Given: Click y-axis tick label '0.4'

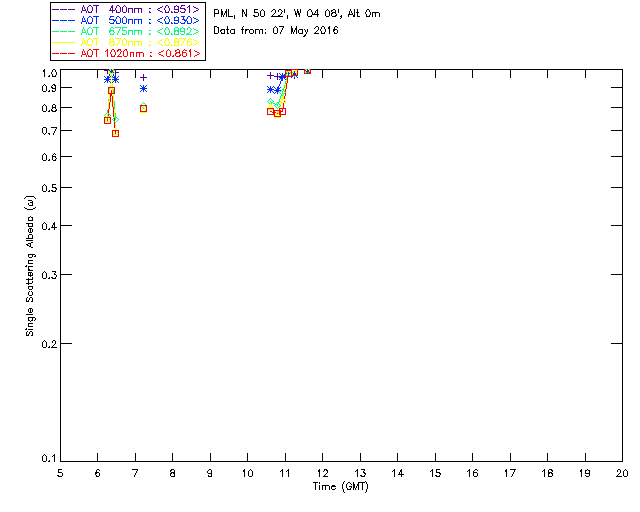Looking at the screenshot, I should point(49,226).
